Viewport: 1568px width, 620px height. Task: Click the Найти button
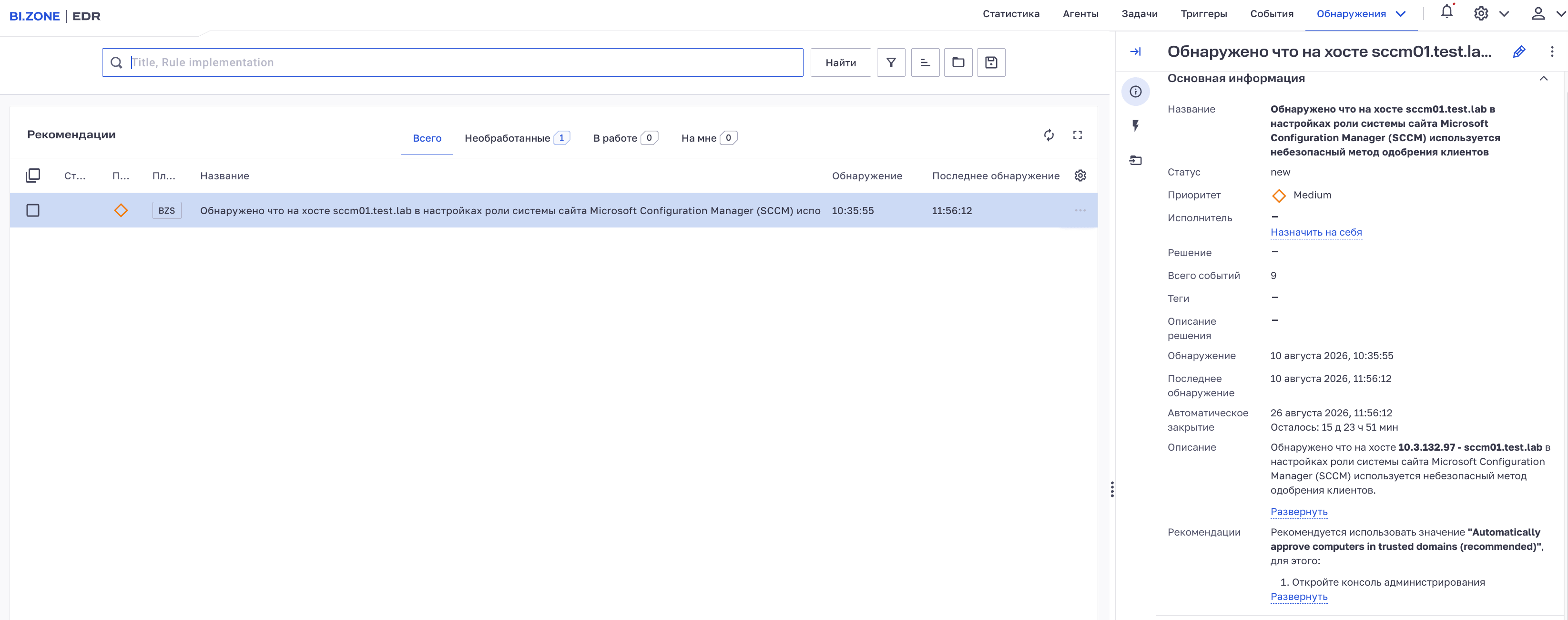pyautogui.click(x=840, y=62)
